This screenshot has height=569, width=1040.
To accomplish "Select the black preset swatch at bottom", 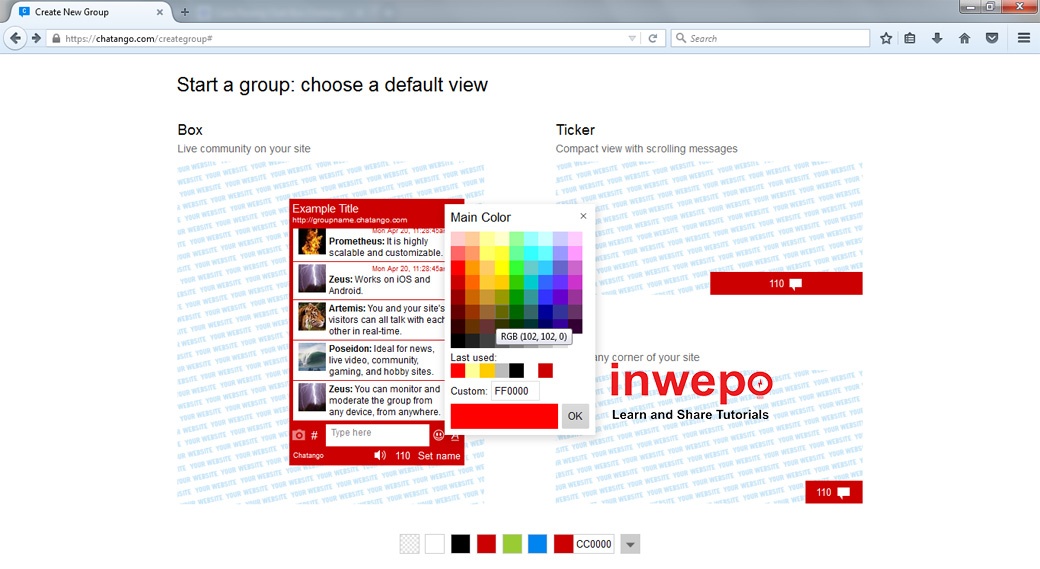I will pos(460,544).
